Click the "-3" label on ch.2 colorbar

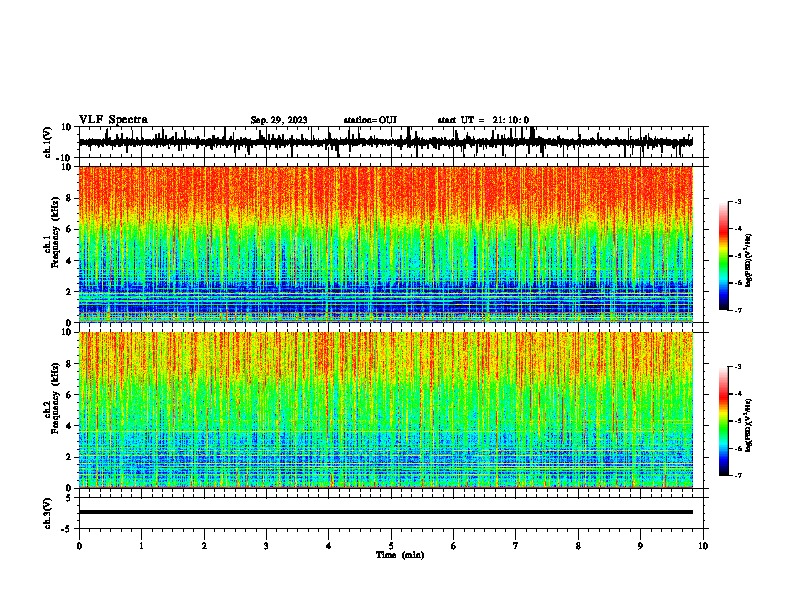click(738, 367)
